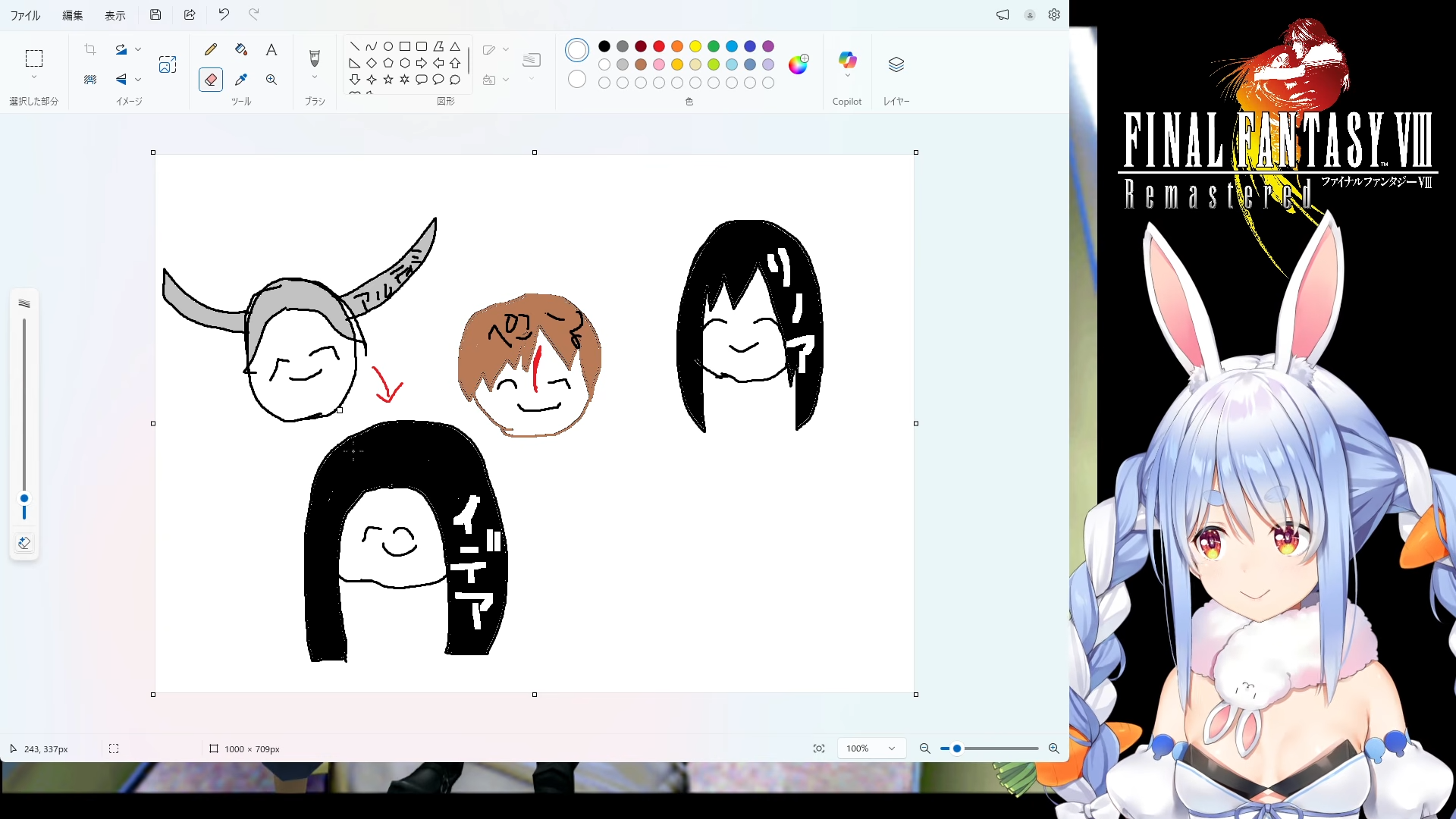Click the five-point star shape
The height and width of the screenshot is (819, 1456).
coord(388,80)
